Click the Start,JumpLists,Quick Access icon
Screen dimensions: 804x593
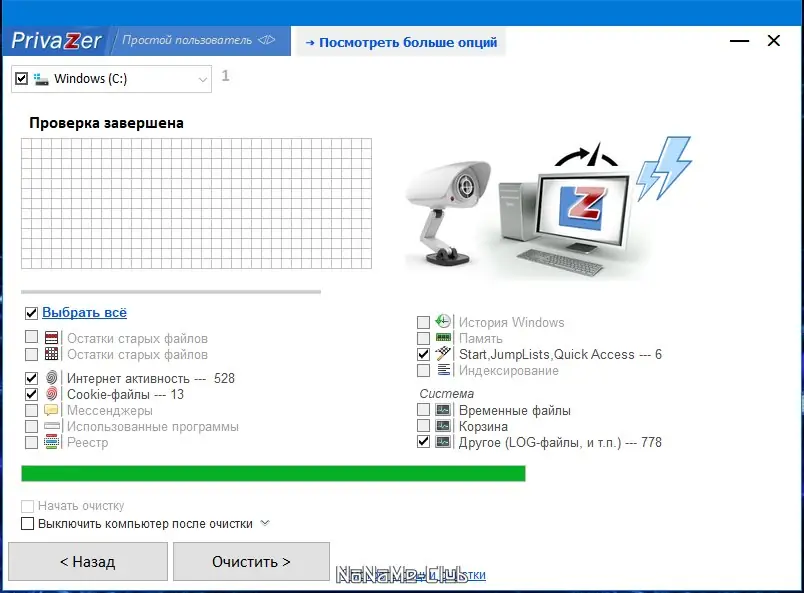click(443, 353)
